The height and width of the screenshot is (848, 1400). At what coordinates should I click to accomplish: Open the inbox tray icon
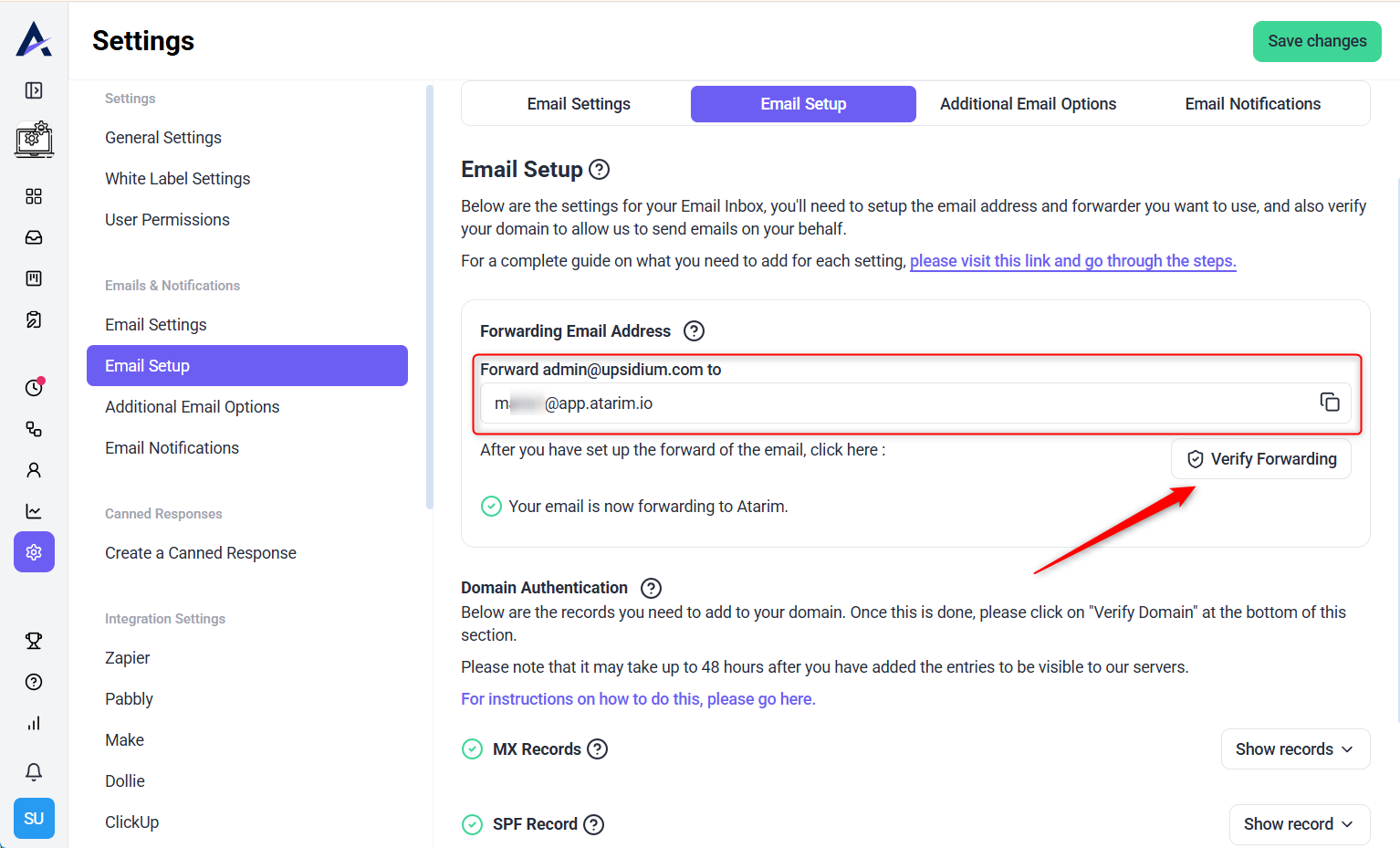pyautogui.click(x=34, y=237)
